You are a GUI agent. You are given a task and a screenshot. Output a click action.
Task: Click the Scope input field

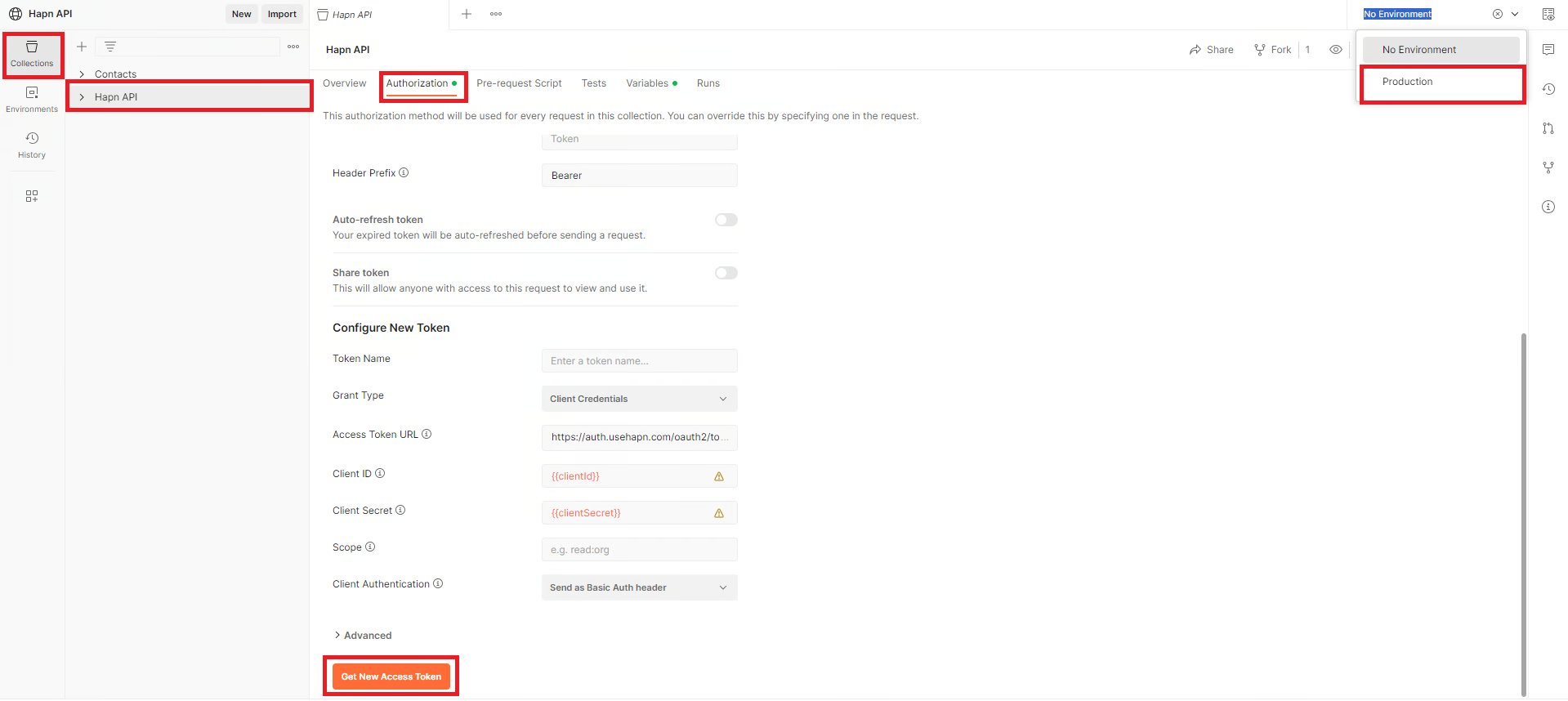pos(639,550)
